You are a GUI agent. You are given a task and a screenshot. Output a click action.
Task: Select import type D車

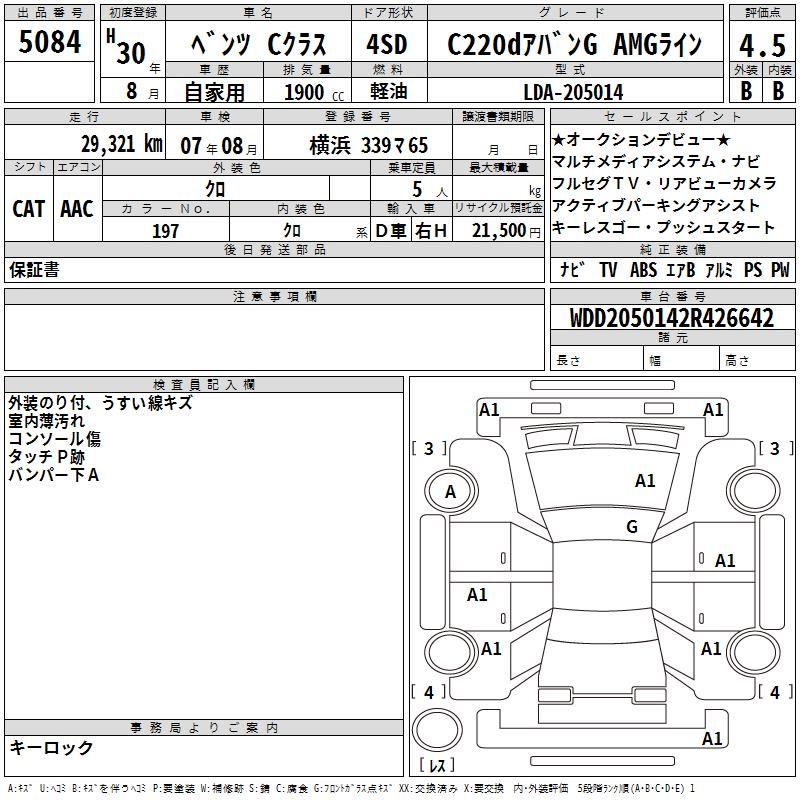(x=391, y=231)
